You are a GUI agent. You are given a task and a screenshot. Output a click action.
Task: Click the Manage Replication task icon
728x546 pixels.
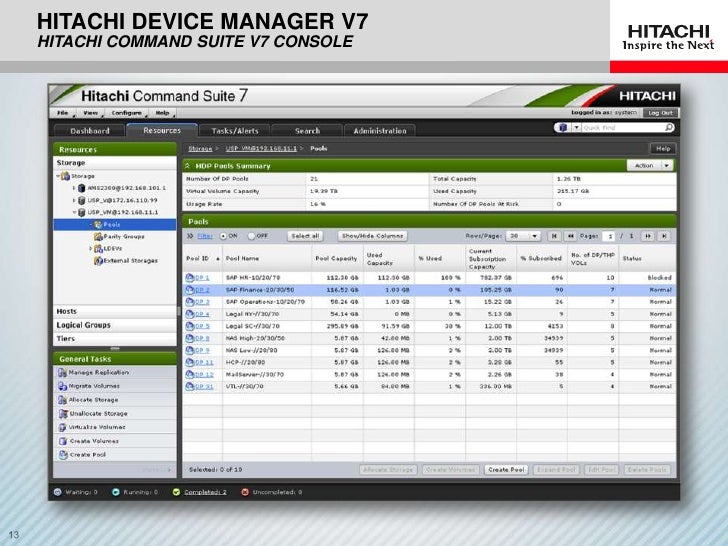pos(62,372)
